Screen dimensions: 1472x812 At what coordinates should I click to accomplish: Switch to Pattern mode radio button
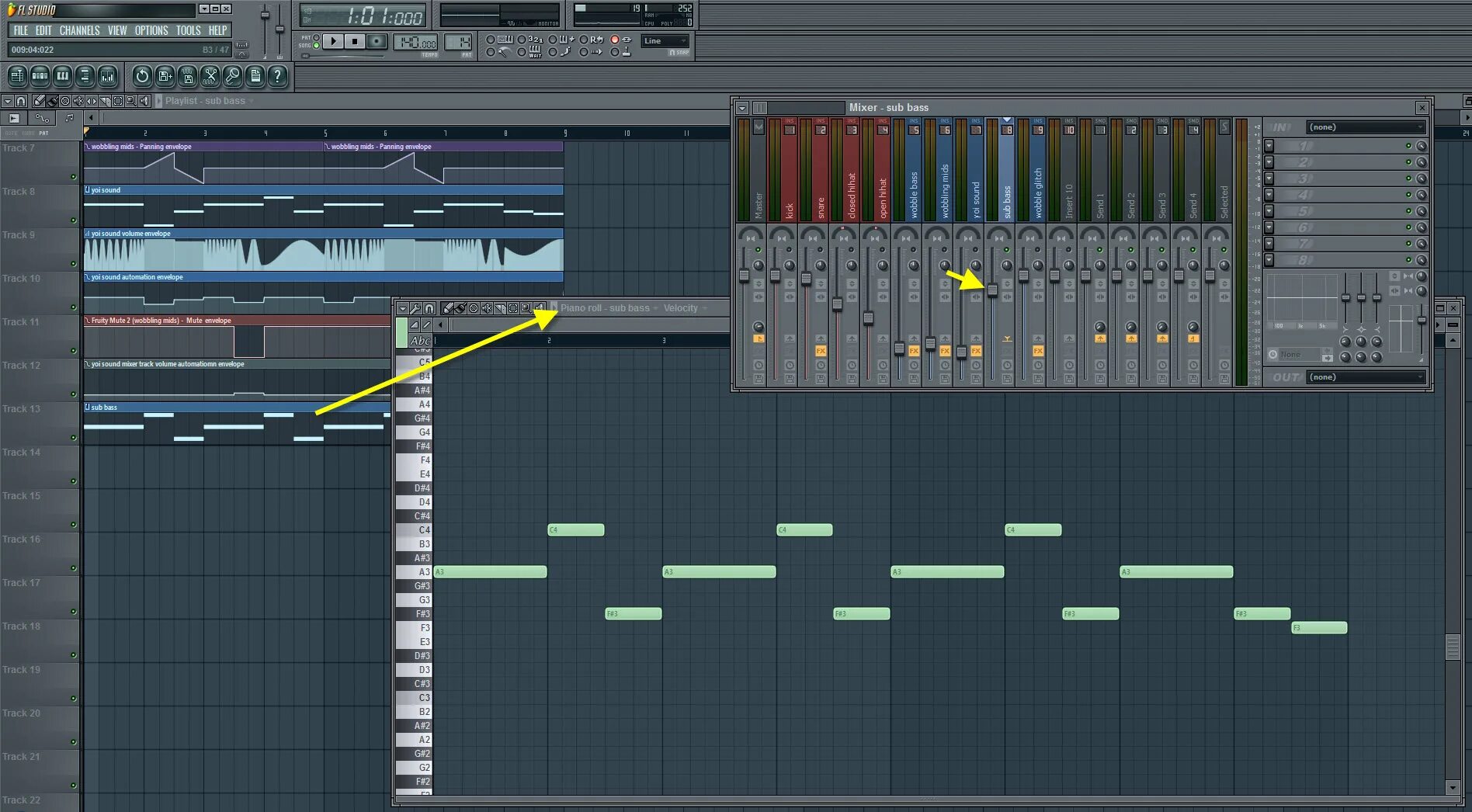tap(316, 37)
